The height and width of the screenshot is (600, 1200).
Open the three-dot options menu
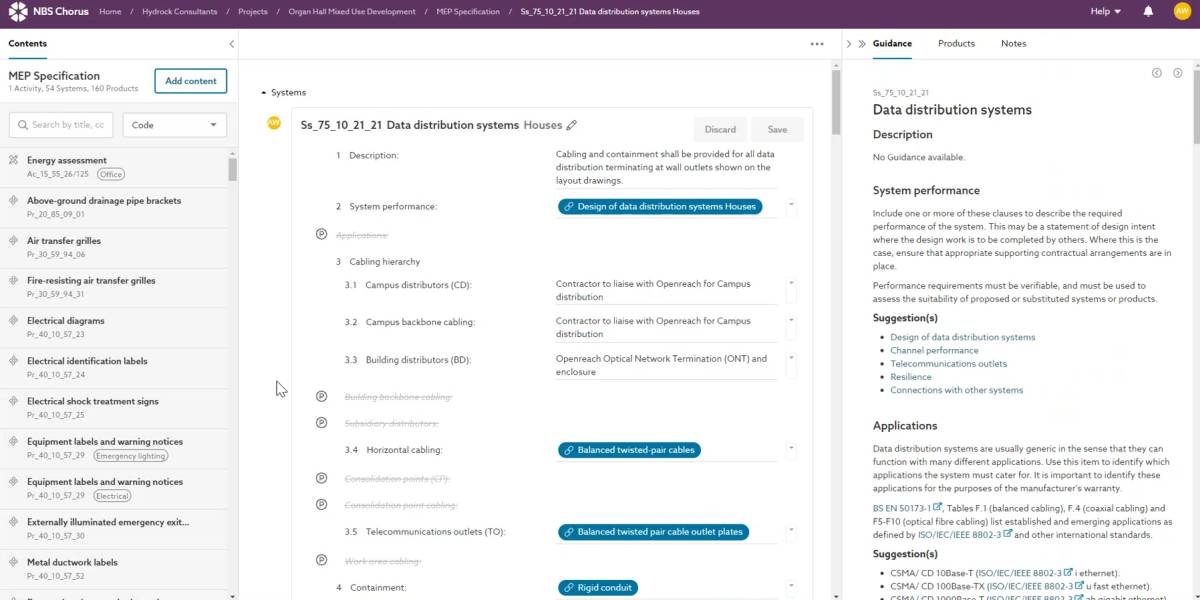pos(817,44)
